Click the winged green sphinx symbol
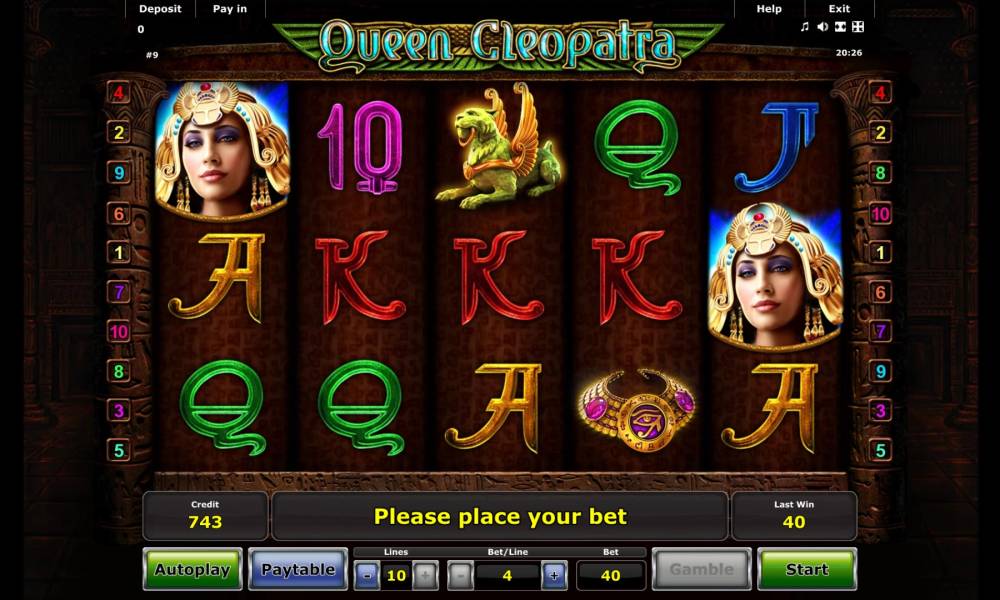Viewport: 1000px width, 600px height. point(498,147)
